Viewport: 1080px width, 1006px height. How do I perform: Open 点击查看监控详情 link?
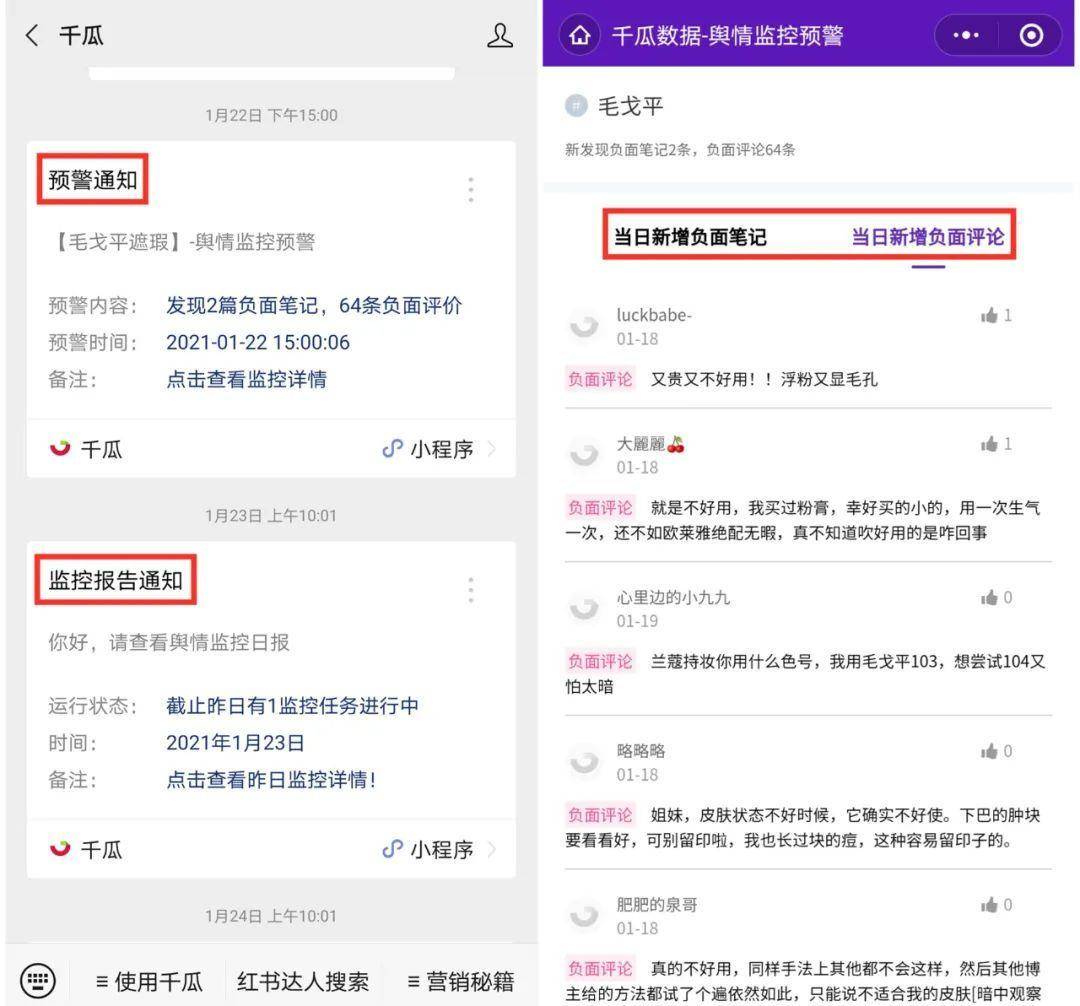click(x=247, y=379)
